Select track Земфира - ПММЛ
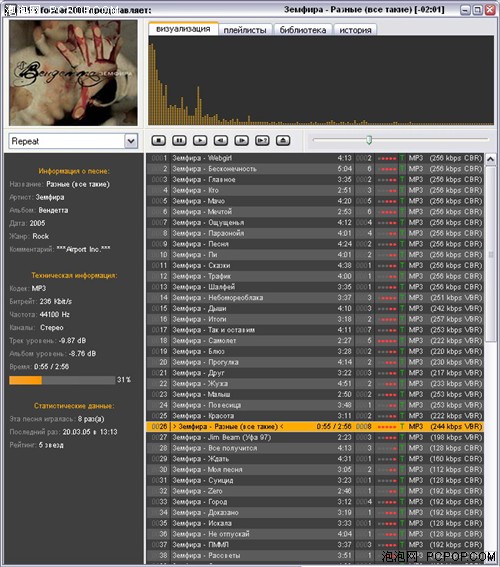This screenshot has width=500, height=567. tap(315, 545)
